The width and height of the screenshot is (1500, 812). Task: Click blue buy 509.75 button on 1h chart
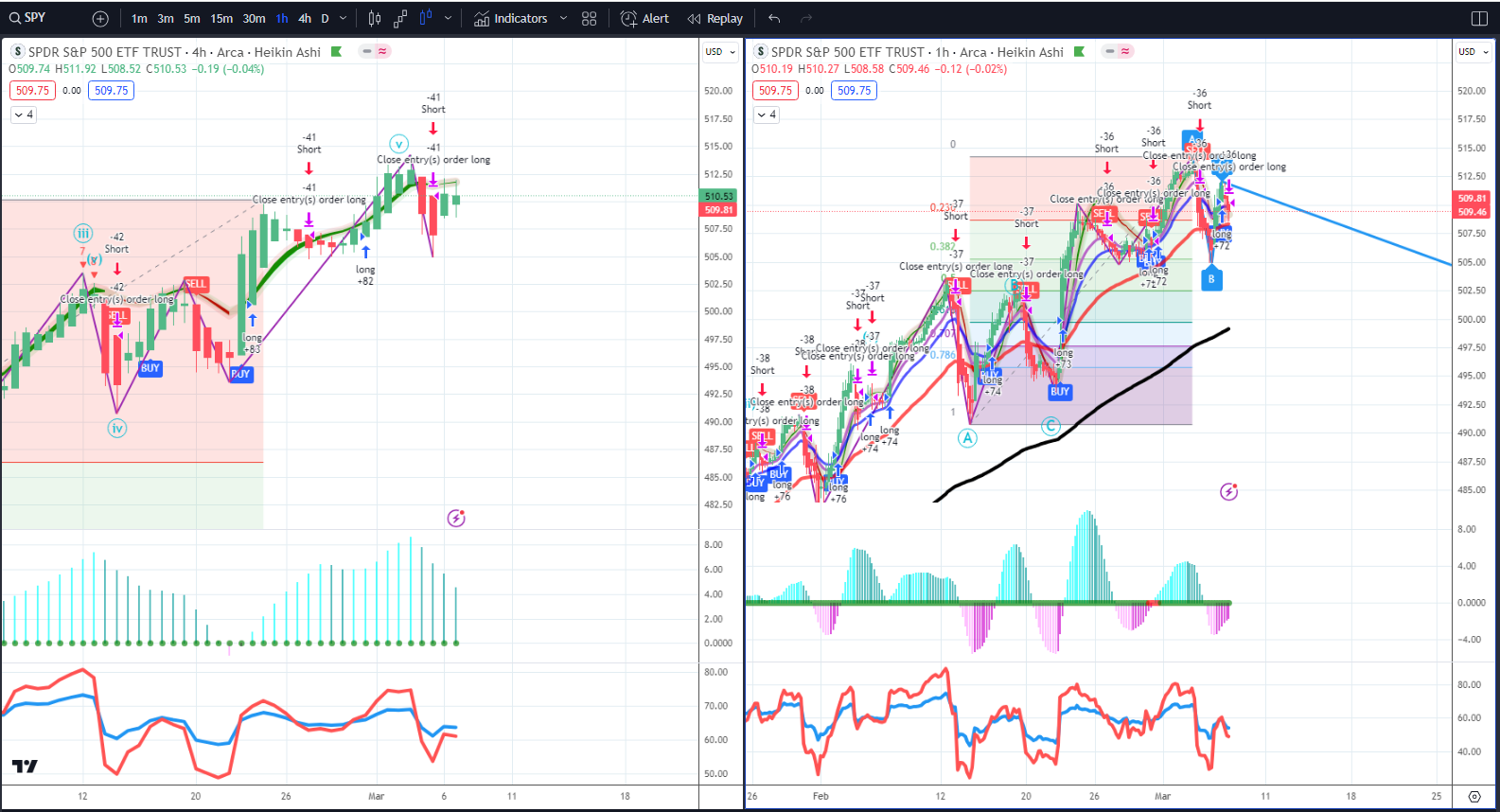855,91
